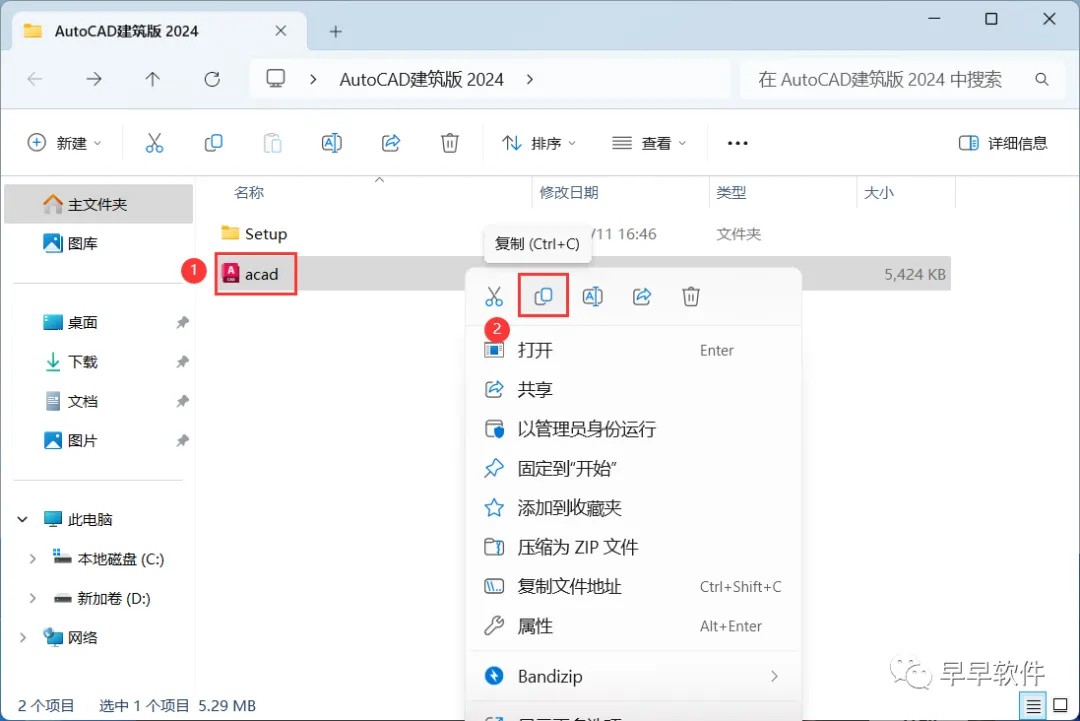Viewport: 1080px width, 721px height.
Task: Expand the 网络 tree node
Action: point(23,638)
